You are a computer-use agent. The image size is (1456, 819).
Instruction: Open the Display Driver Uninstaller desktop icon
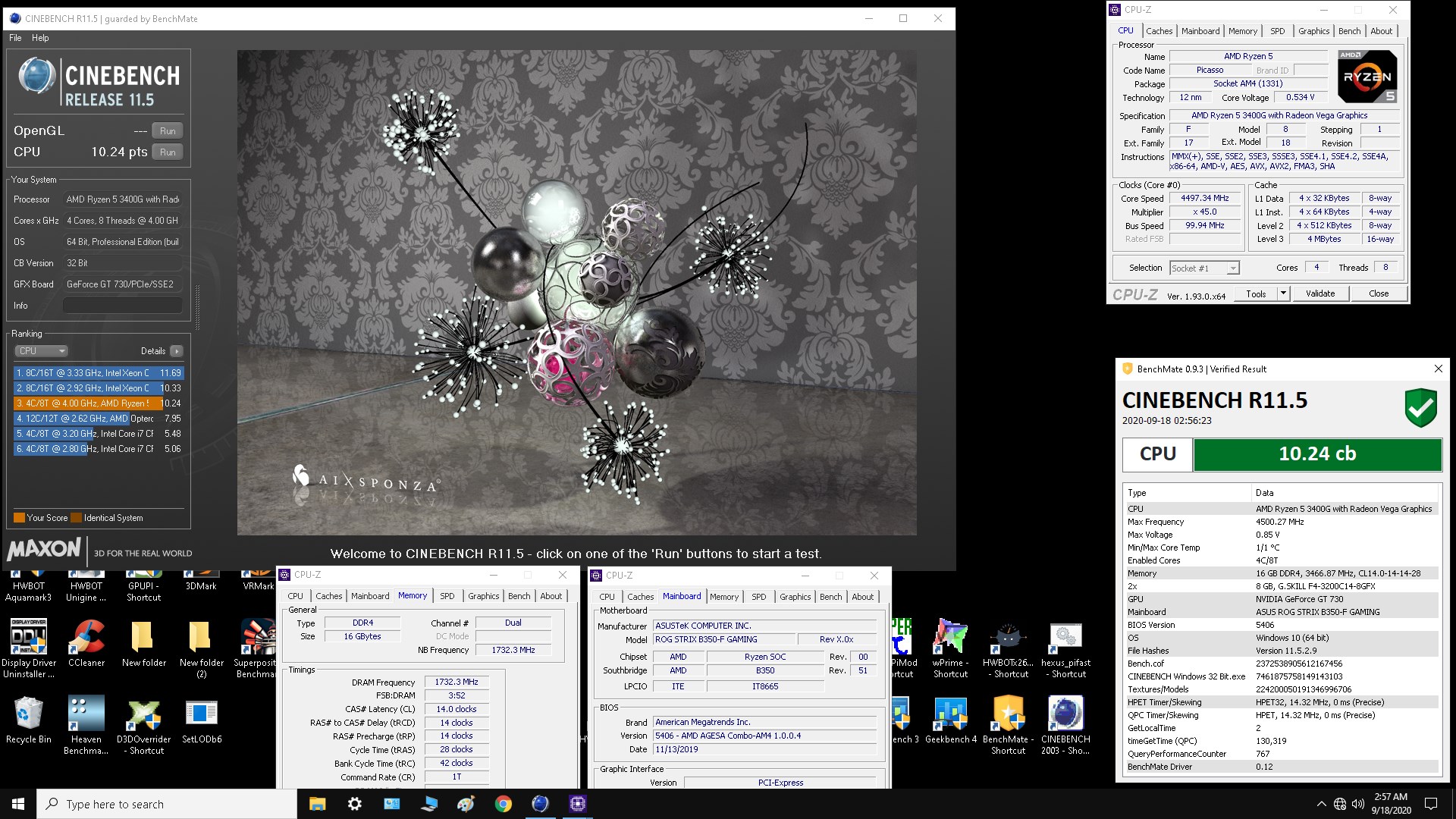(29, 648)
